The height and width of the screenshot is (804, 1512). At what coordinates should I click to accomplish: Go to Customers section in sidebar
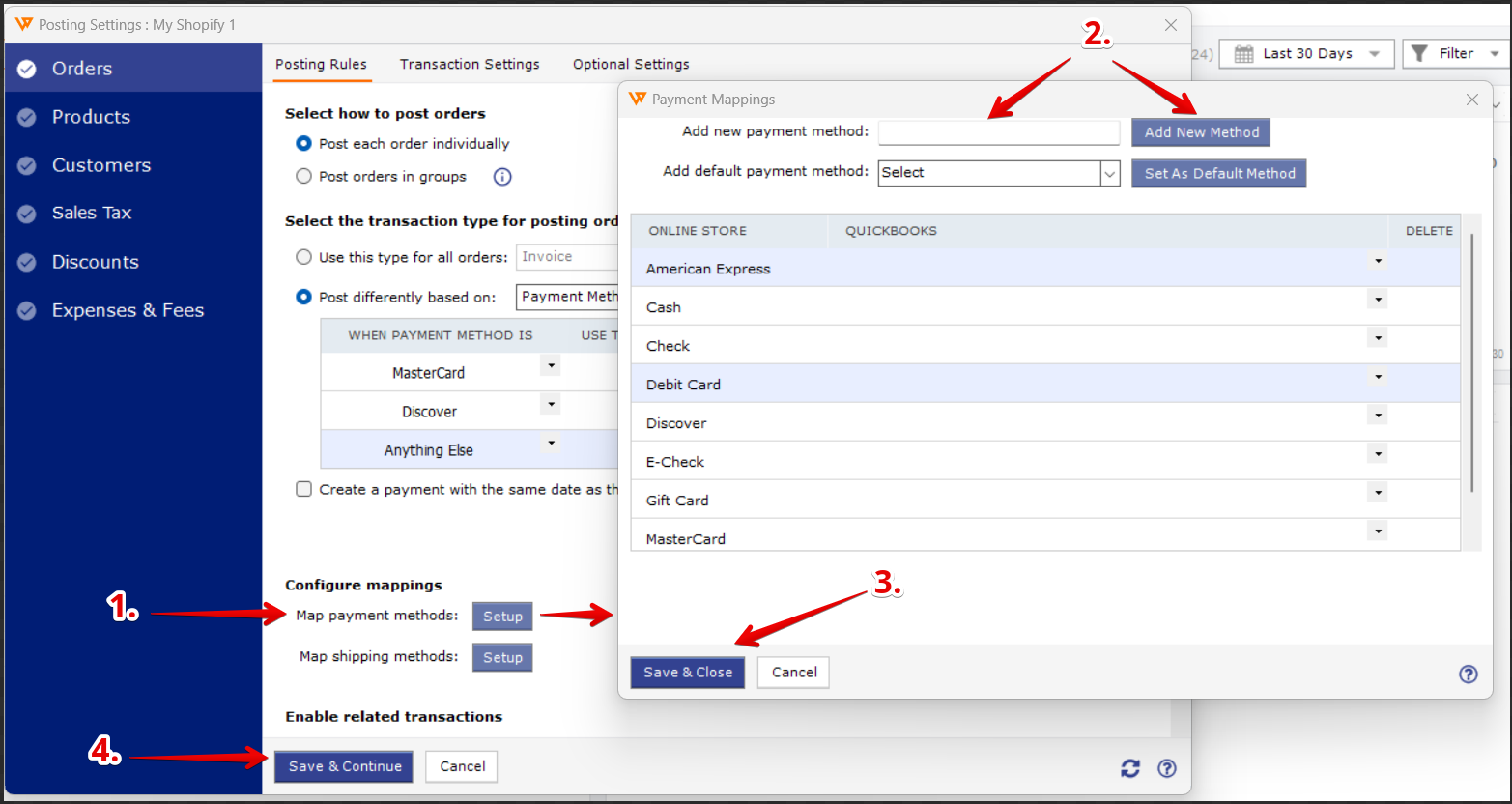pyautogui.click(x=133, y=165)
